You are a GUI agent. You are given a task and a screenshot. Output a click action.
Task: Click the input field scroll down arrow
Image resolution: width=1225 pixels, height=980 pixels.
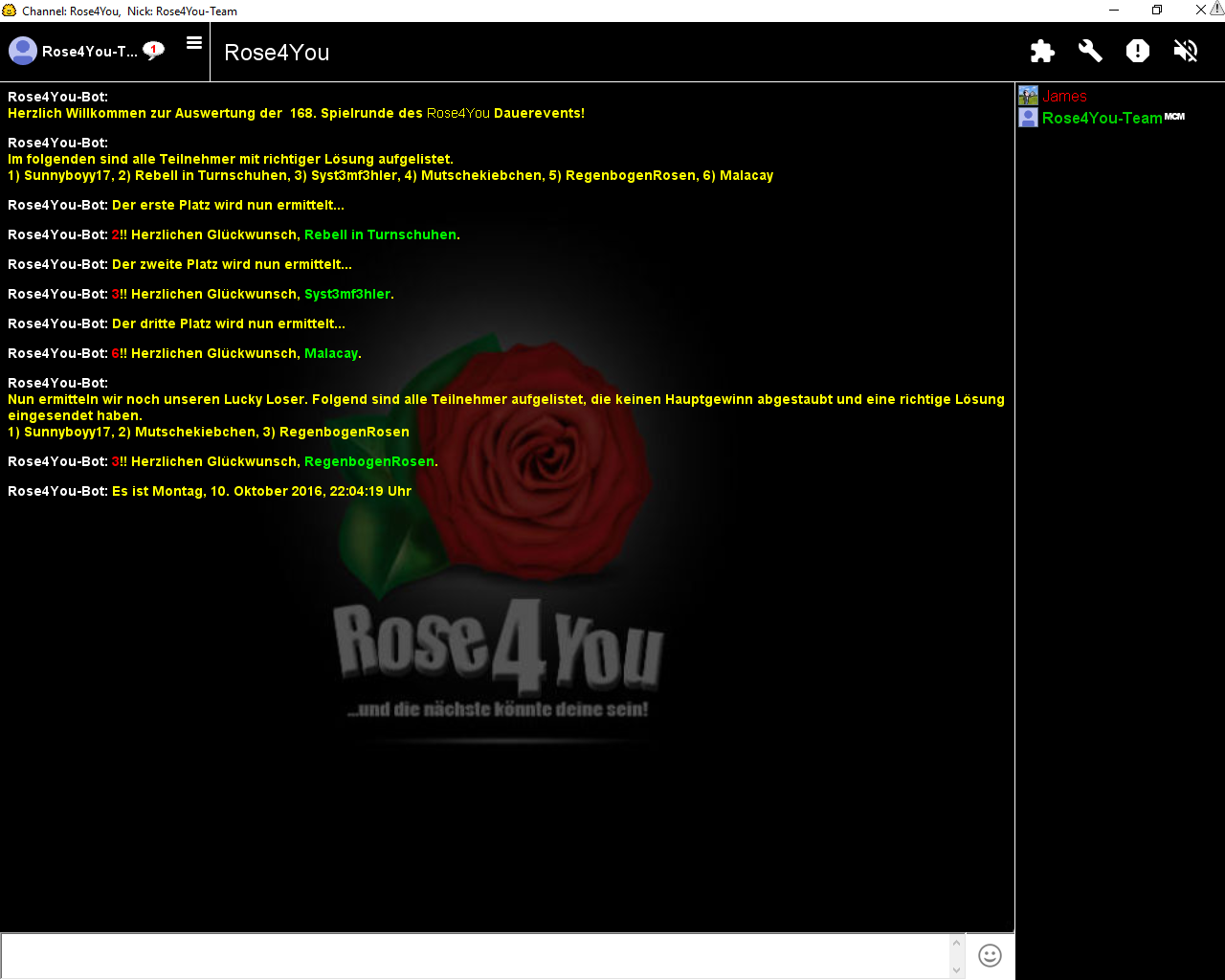coord(956,969)
